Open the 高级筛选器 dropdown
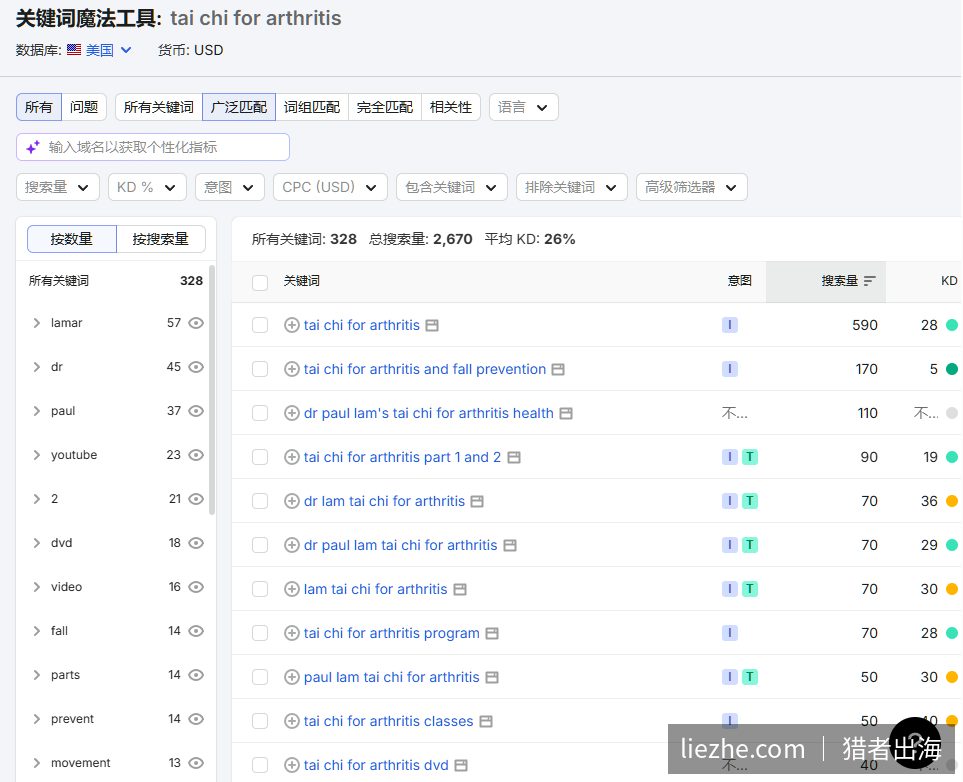The width and height of the screenshot is (963, 782). point(692,187)
